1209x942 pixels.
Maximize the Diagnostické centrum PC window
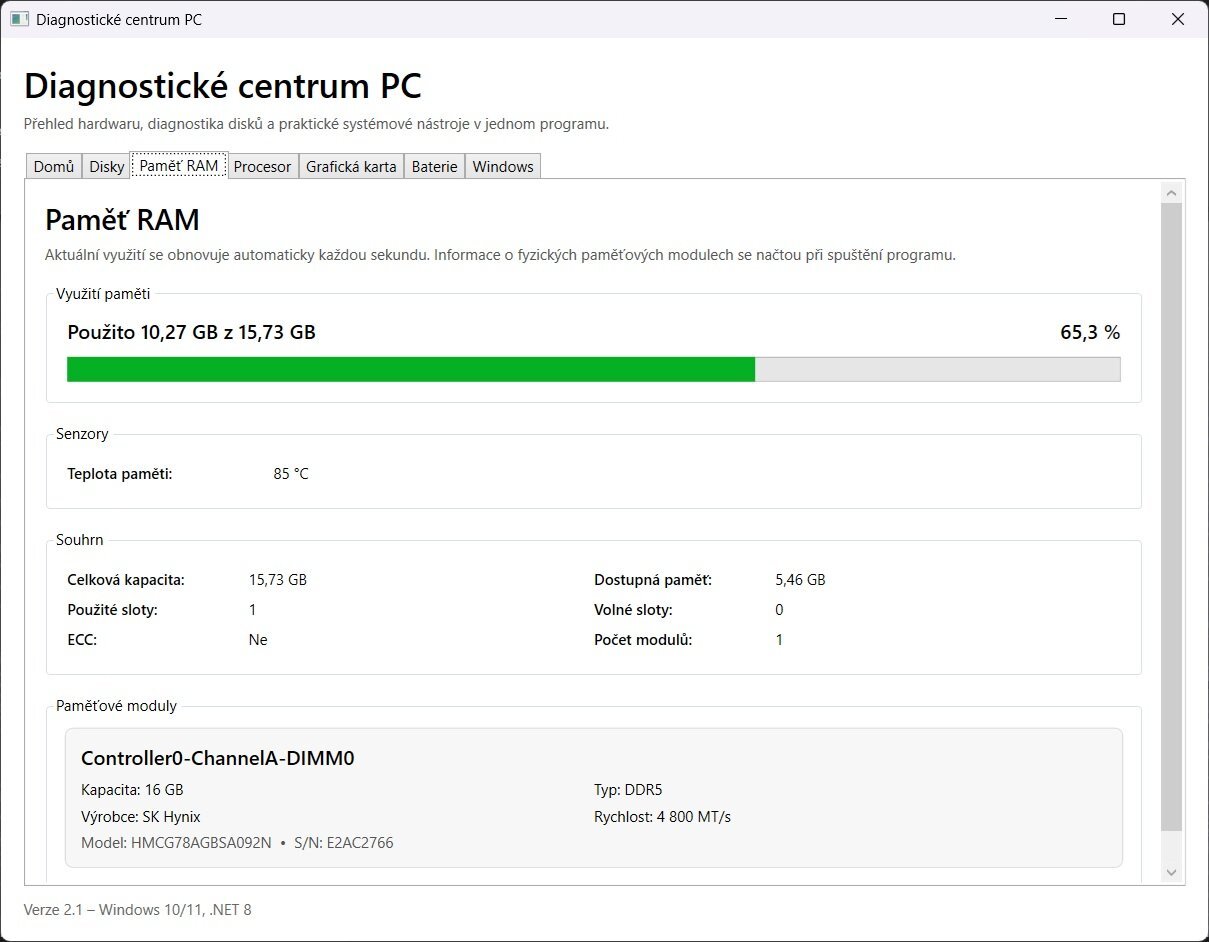(x=1119, y=19)
